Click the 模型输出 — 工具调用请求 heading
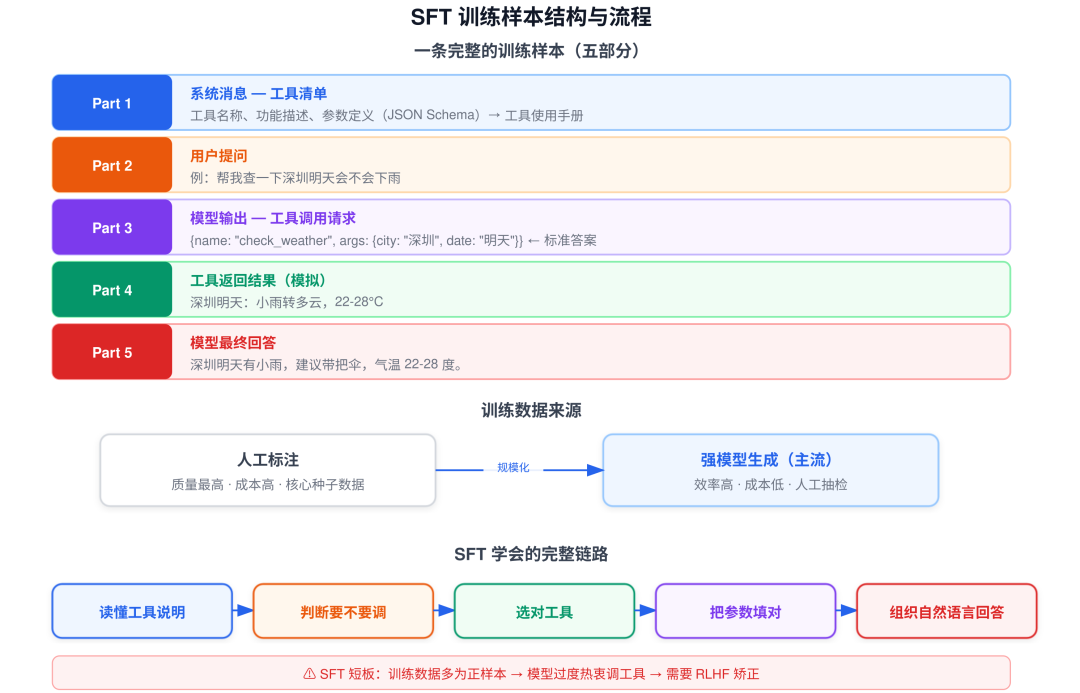 (273, 218)
